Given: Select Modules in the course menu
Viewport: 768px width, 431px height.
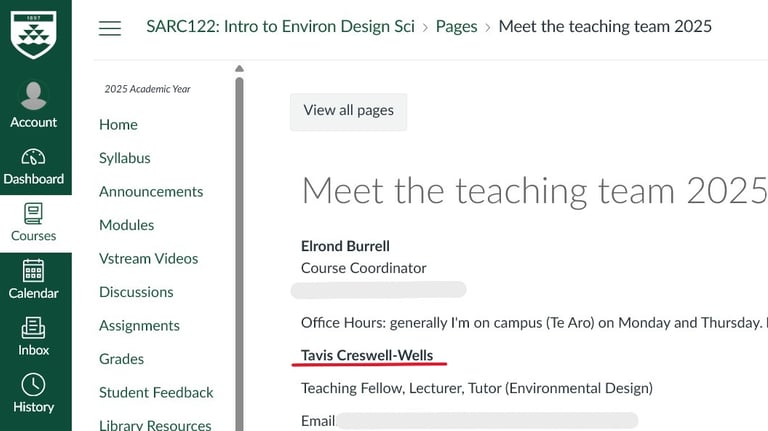Looking at the screenshot, I should pos(126,225).
